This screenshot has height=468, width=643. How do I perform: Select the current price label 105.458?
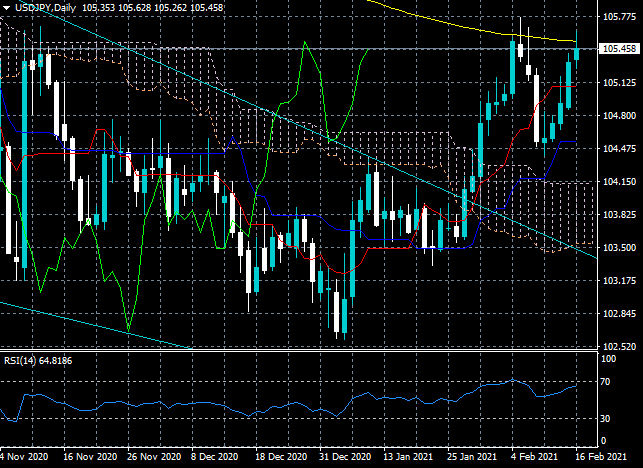pos(619,49)
